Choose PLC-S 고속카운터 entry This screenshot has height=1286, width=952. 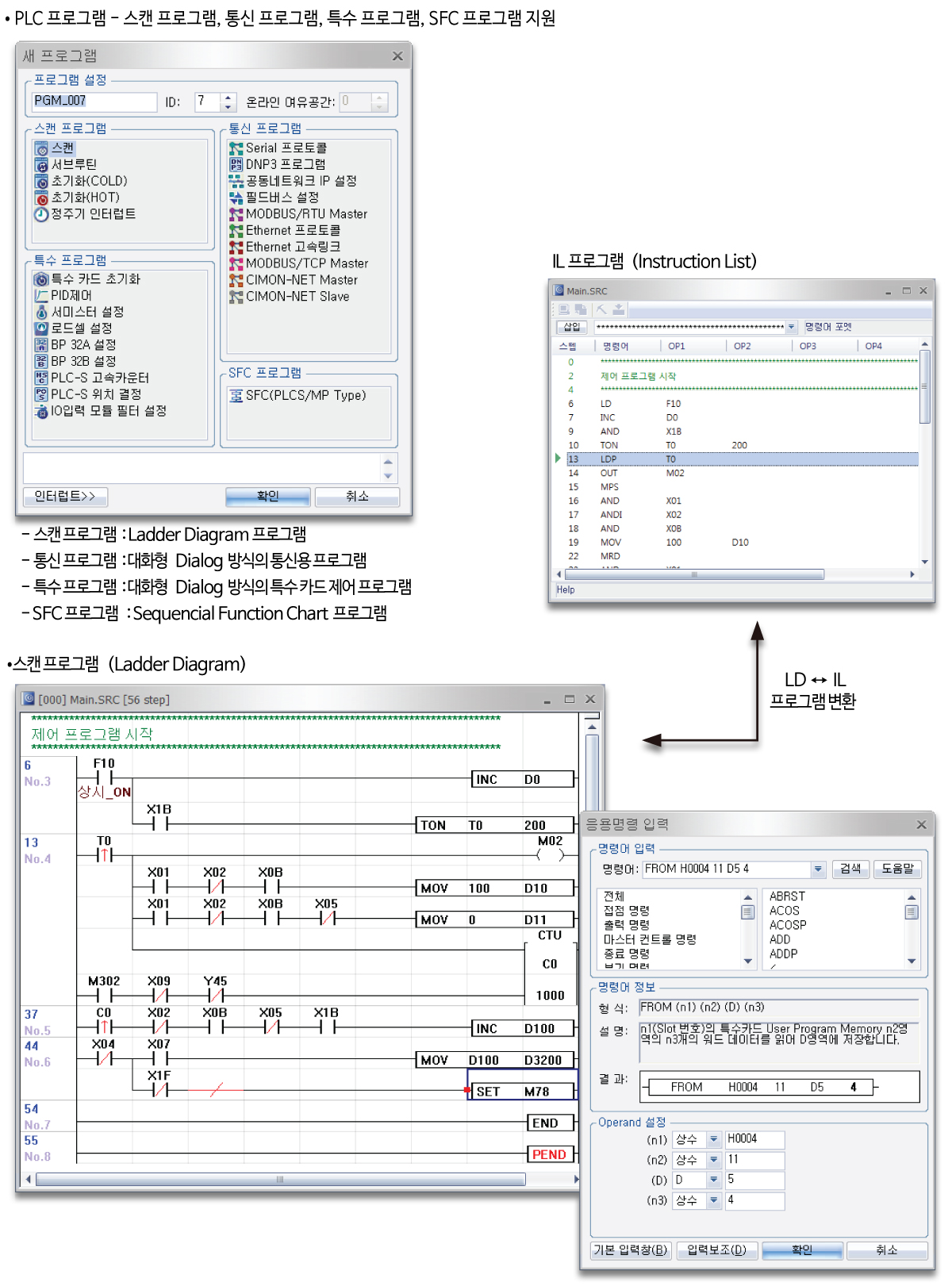point(92,378)
